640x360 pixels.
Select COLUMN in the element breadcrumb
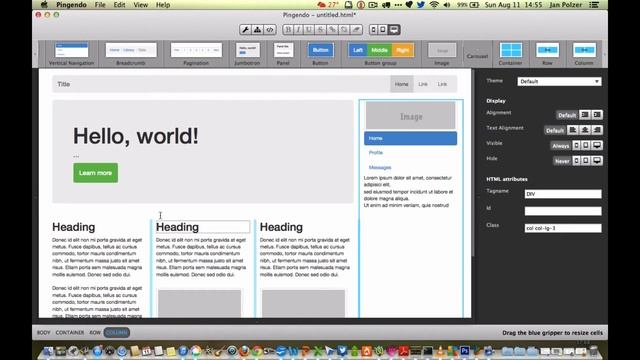[117, 333]
